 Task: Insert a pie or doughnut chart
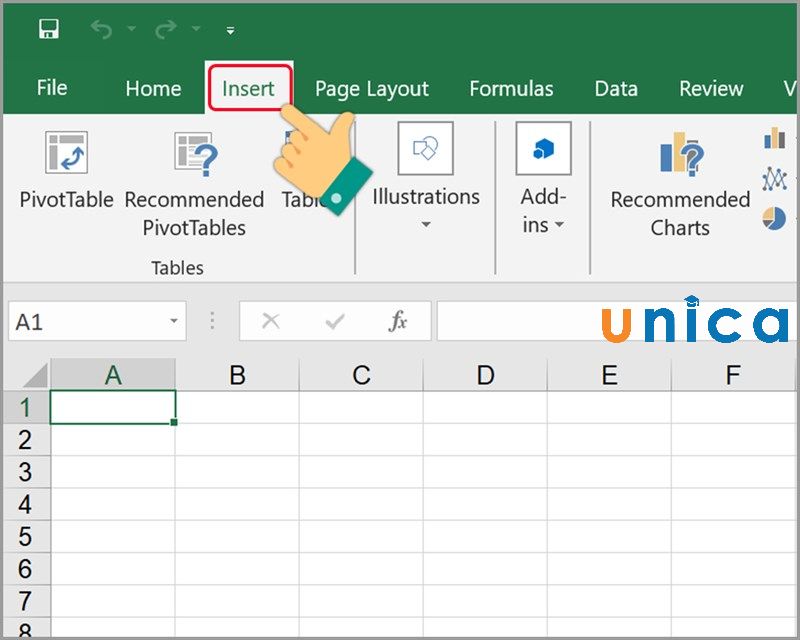[x=774, y=217]
